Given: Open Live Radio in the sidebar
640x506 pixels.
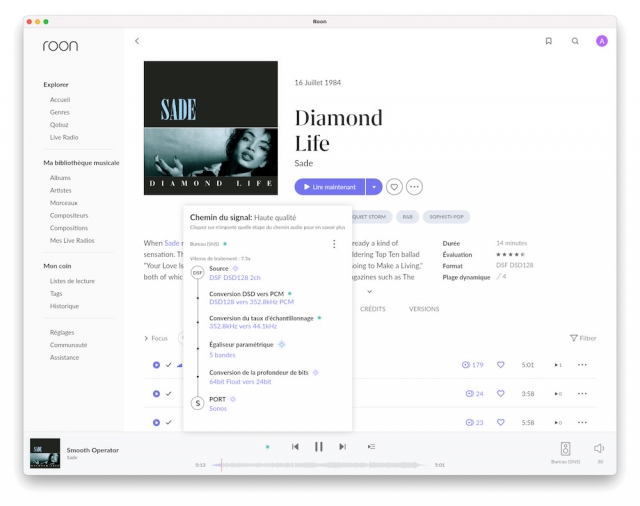Looking at the screenshot, I should click(x=64, y=138).
